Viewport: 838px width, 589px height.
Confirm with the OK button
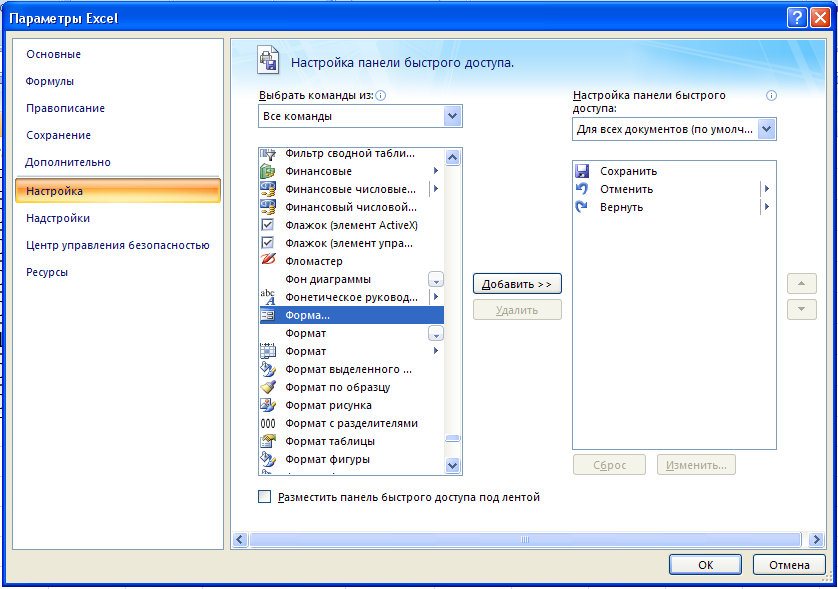coord(705,565)
